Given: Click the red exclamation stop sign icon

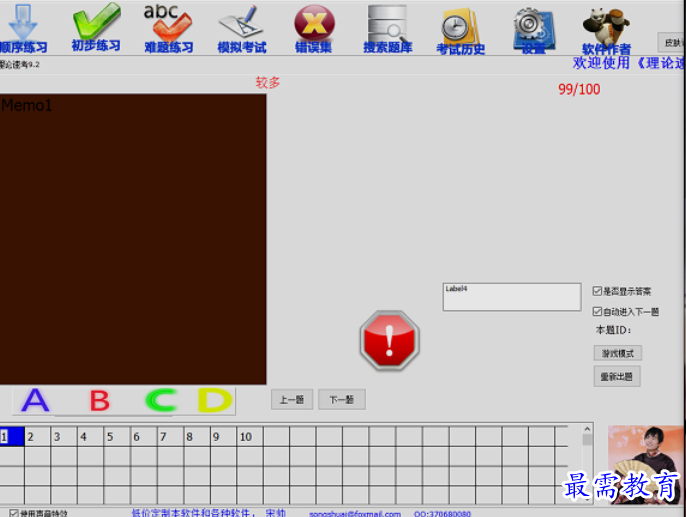Looking at the screenshot, I should [389, 340].
